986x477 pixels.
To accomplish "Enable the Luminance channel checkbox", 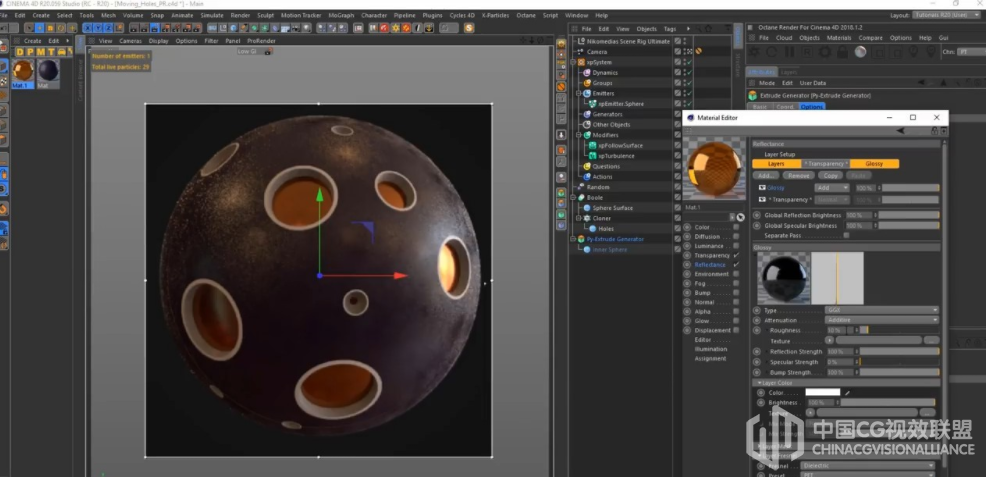I will click(x=736, y=246).
